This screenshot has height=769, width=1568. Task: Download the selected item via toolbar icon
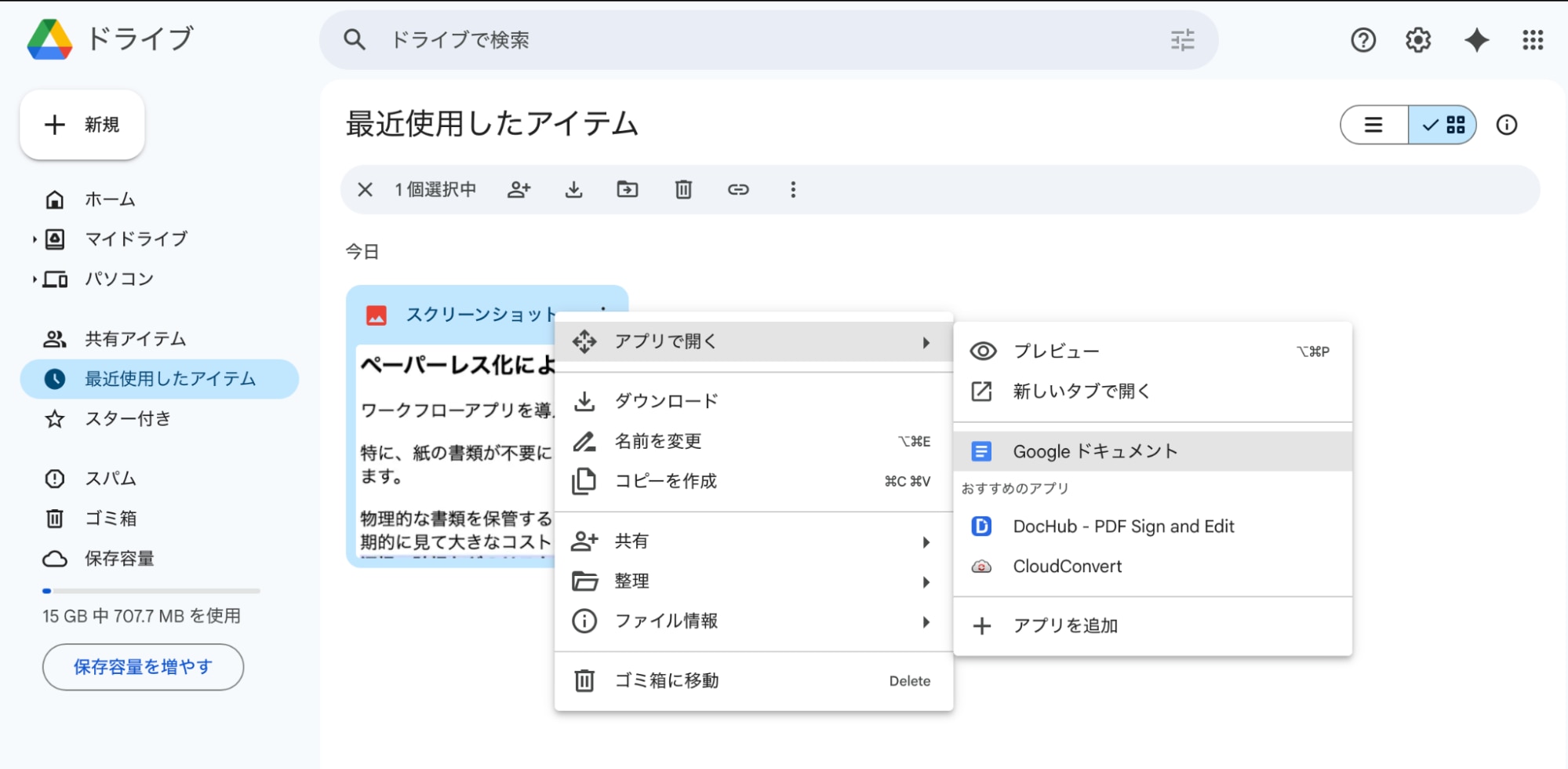click(573, 189)
